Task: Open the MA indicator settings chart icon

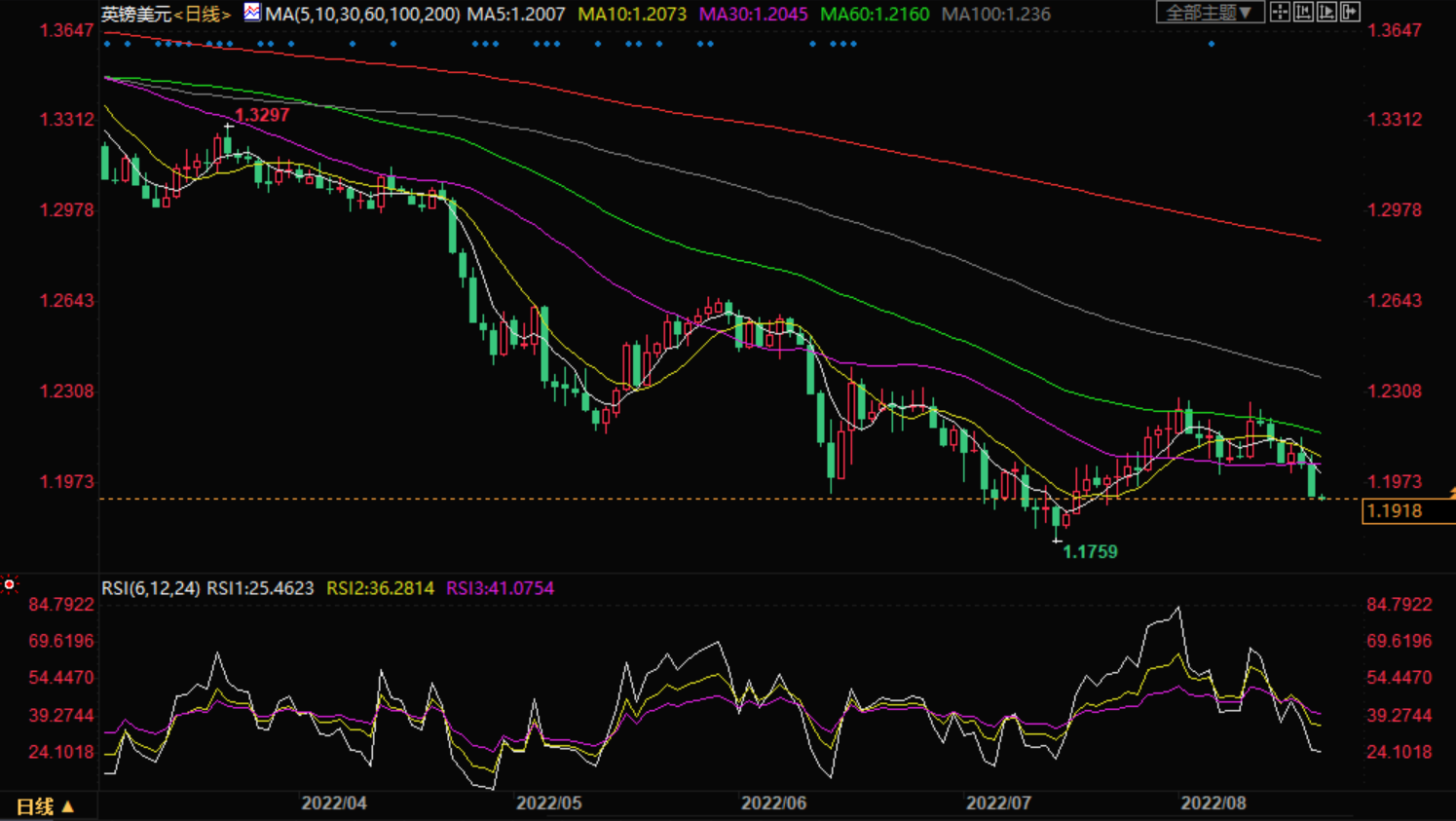Action: (252, 13)
